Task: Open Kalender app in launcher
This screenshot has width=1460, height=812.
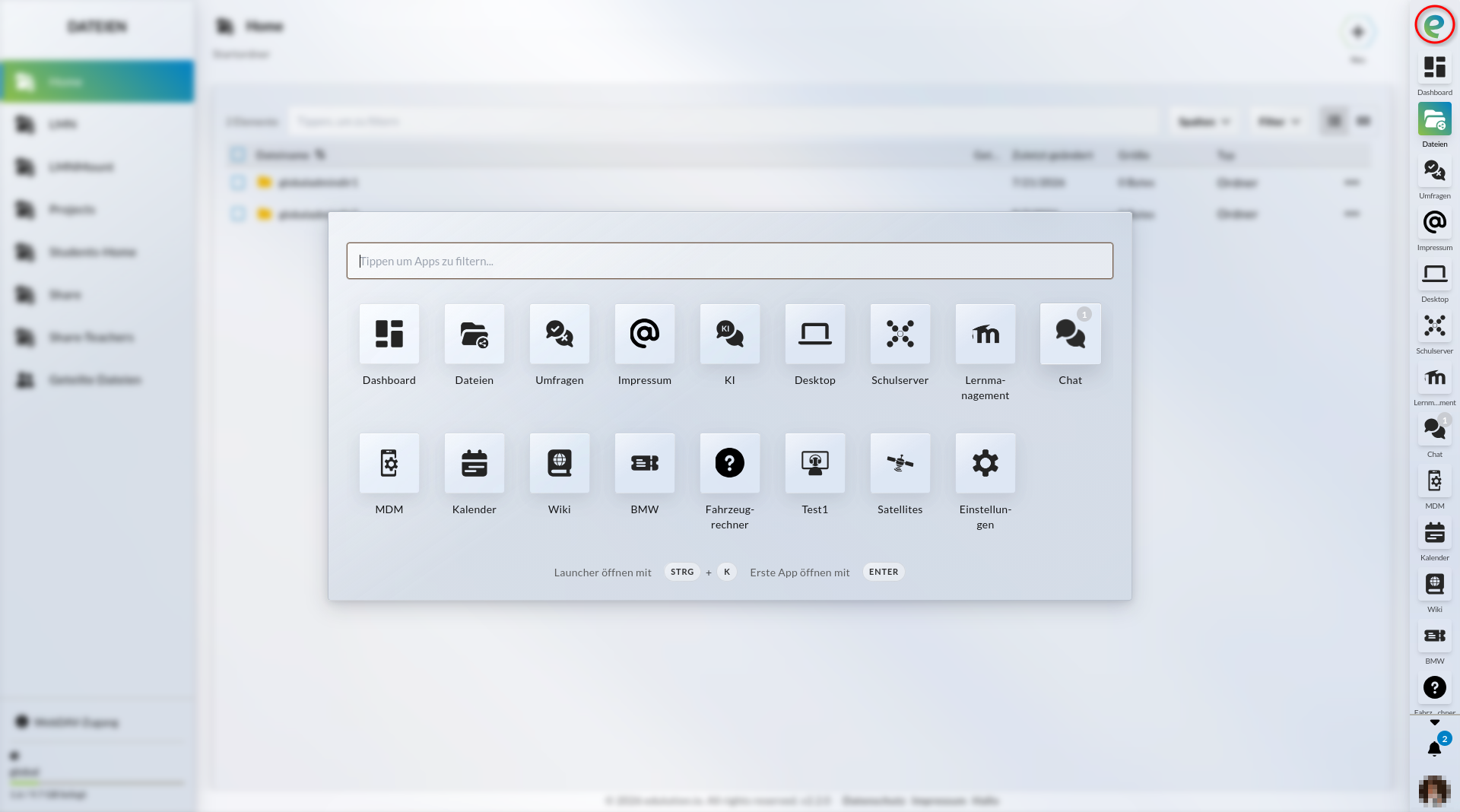Action: [474, 463]
